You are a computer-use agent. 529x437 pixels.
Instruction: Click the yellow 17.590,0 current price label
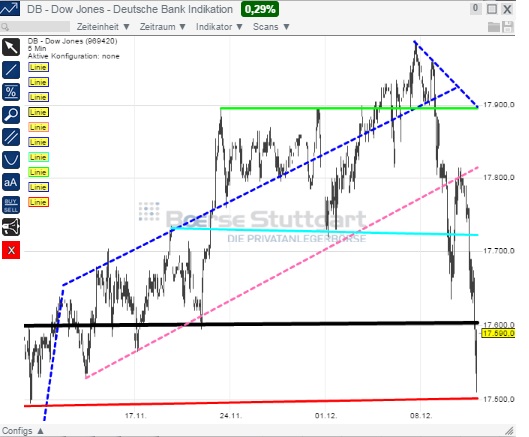(498, 333)
